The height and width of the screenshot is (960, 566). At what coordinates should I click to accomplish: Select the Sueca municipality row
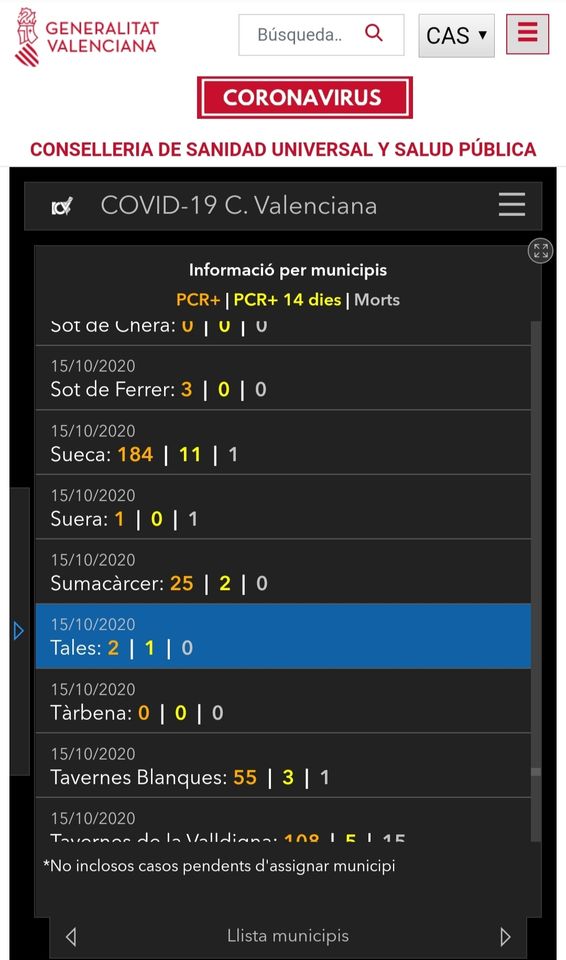pos(283,442)
